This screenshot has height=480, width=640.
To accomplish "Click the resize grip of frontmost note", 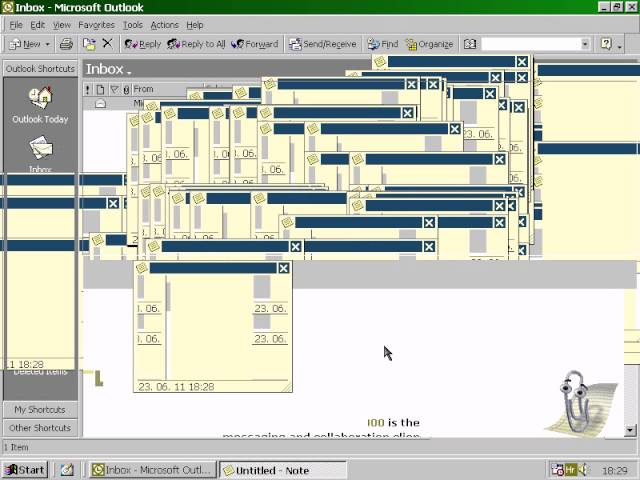I will tap(287, 387).
